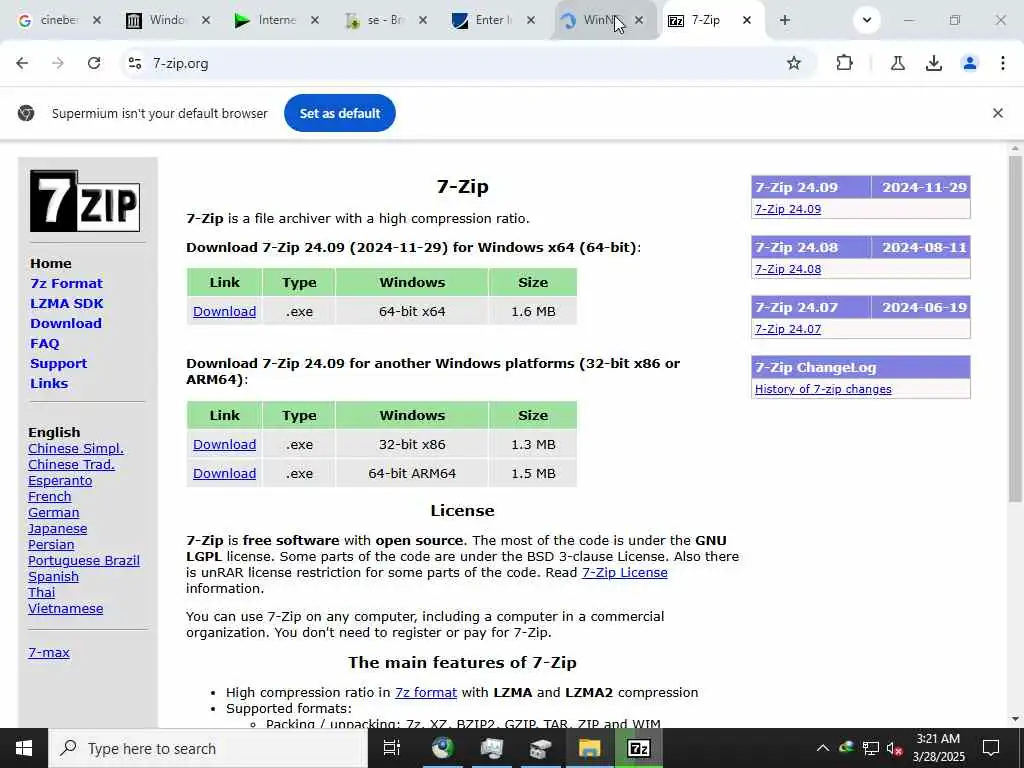Open the 7-Zip 24.07 news link
The height and width of the screenshot is (768, 1024).
point(788,329)
